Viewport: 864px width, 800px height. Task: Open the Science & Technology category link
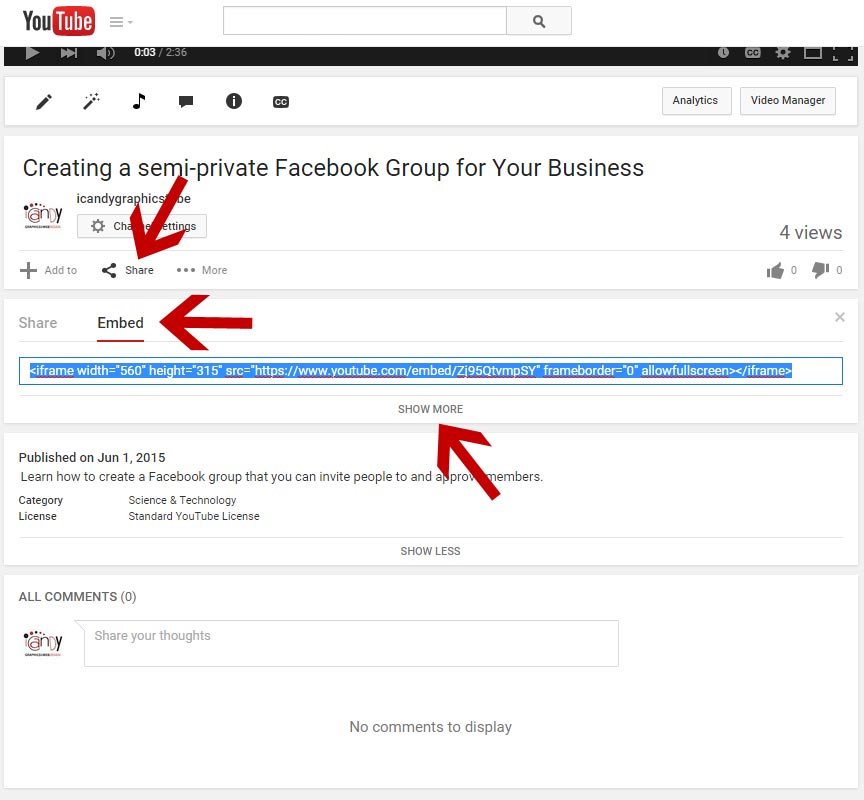point(182,500)
